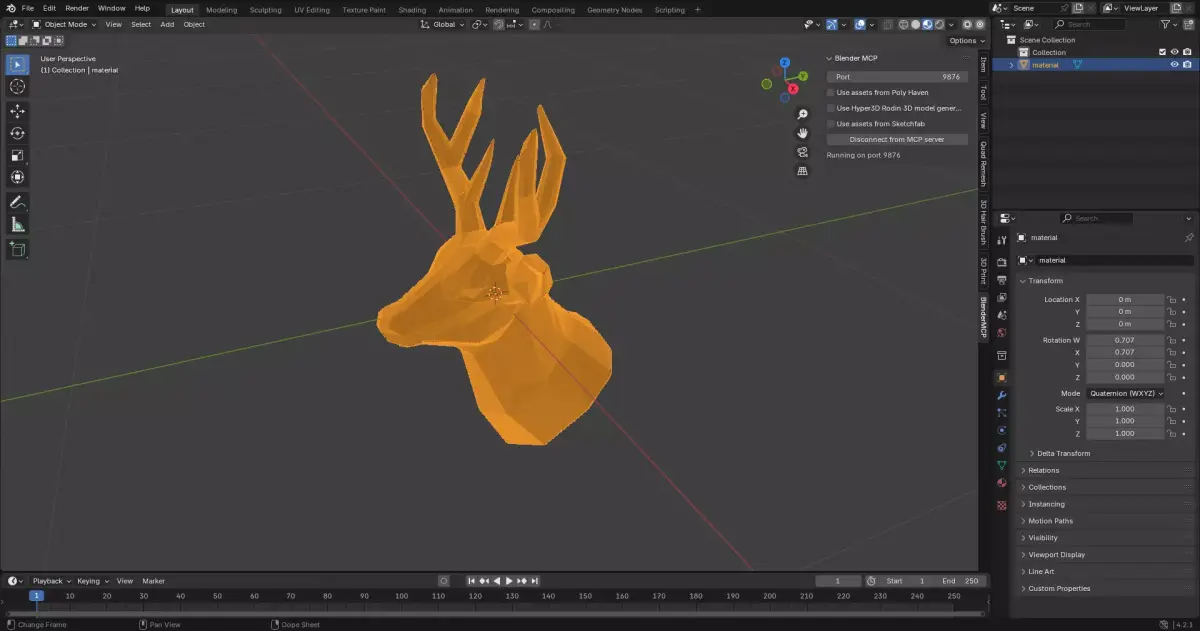1200x631 pixels.
Task: Lock the Location X value
Action: [1172, 300]
